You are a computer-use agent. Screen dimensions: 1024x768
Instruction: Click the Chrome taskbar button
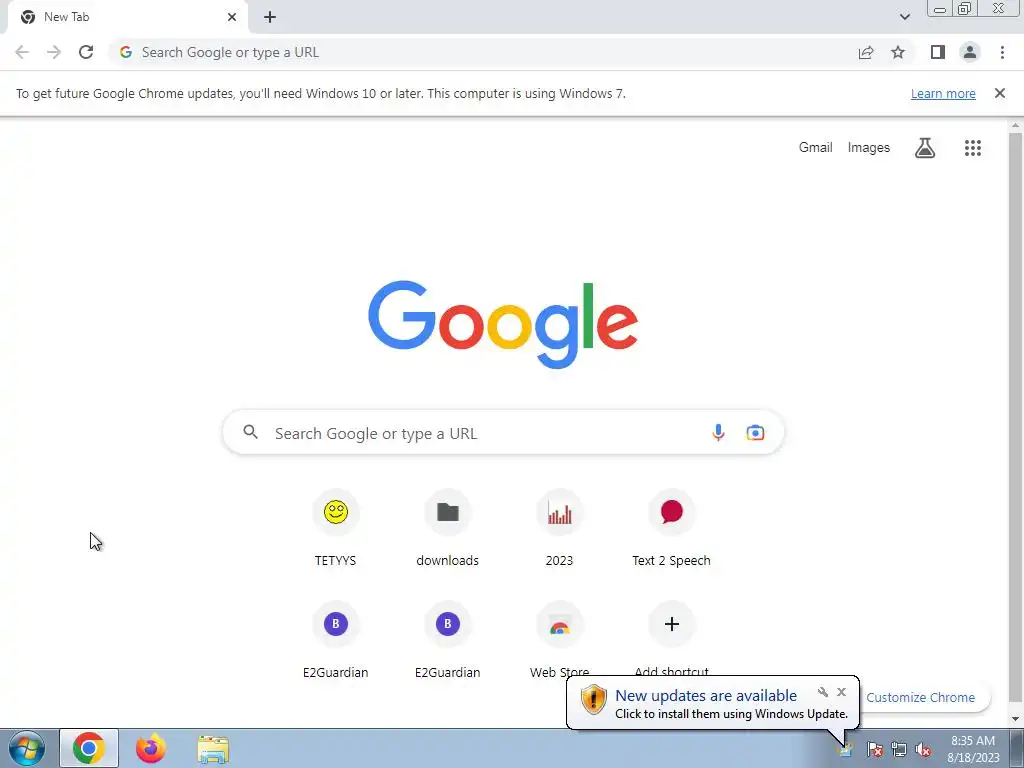[89, 748]
